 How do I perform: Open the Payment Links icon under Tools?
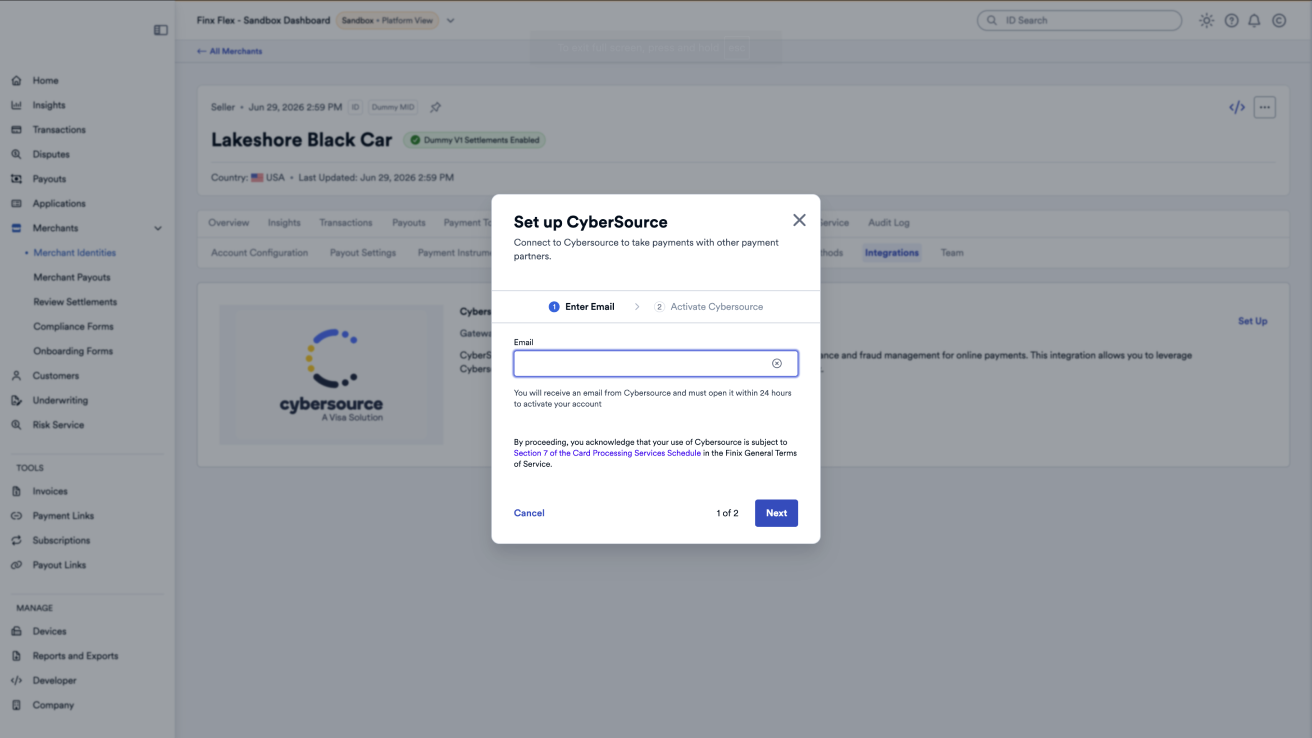16,516
